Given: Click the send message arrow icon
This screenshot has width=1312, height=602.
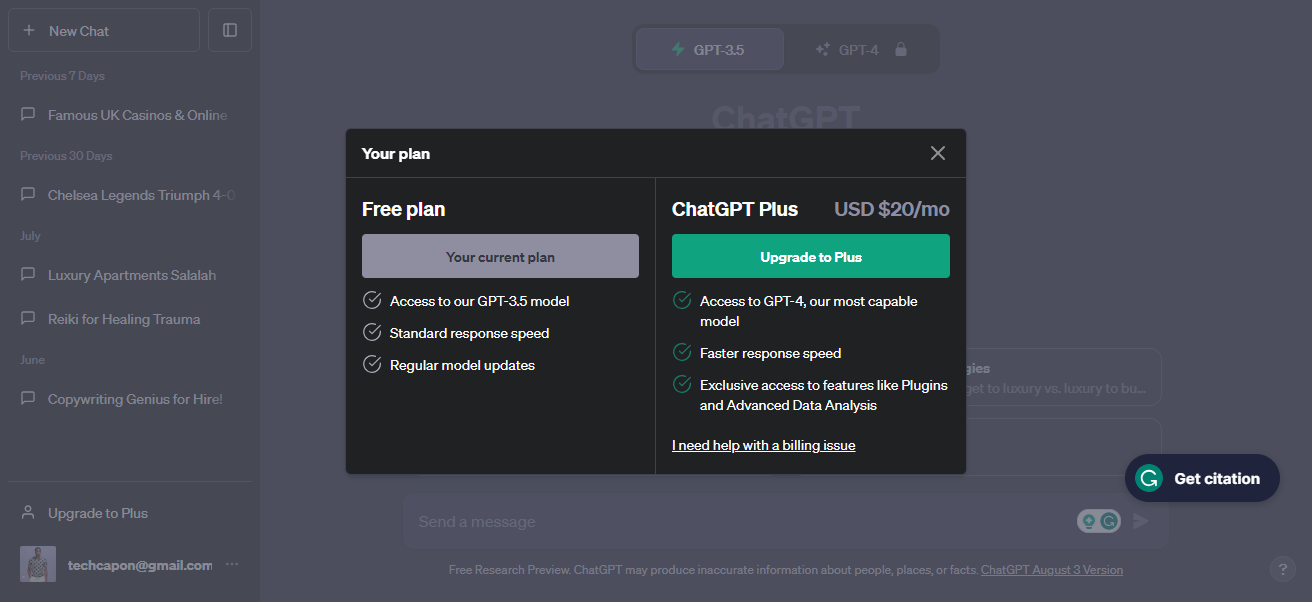Looking at the screenshot, I should tap(1141, 521).
